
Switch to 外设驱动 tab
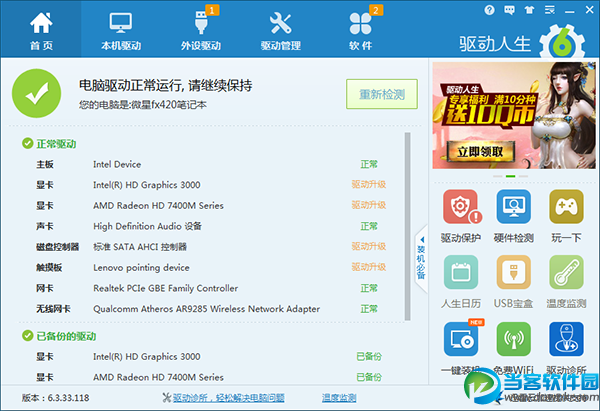pyautogui.click(x=201, y=31)
